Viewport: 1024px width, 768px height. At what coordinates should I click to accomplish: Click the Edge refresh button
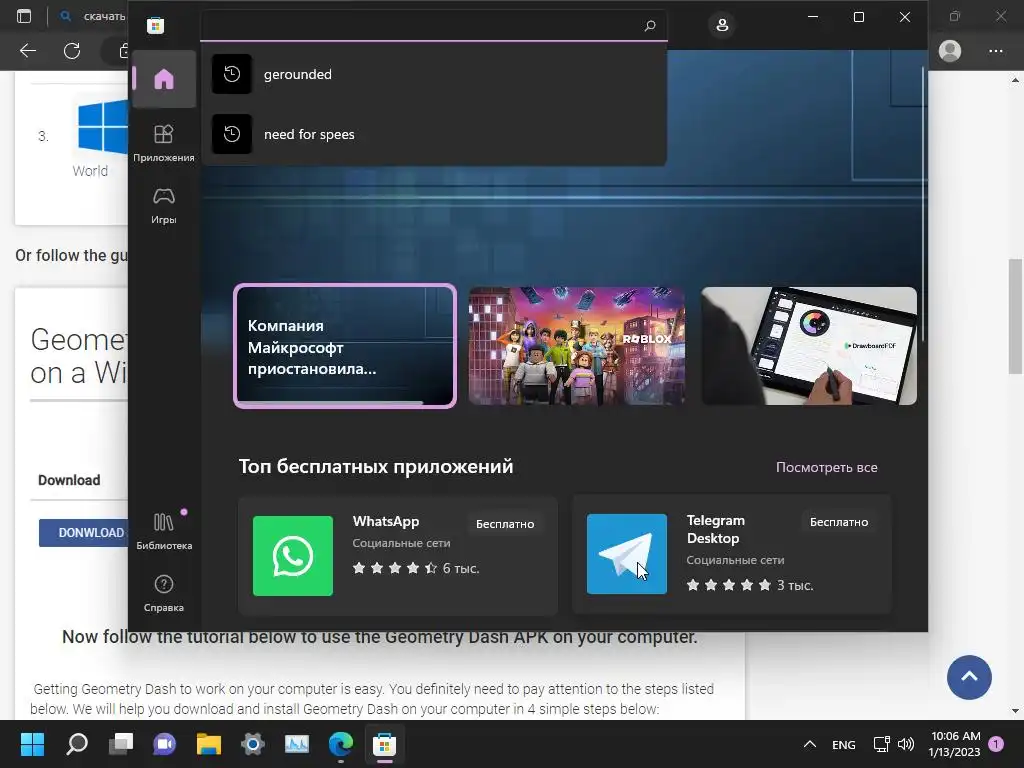click(x=72, y=50)
